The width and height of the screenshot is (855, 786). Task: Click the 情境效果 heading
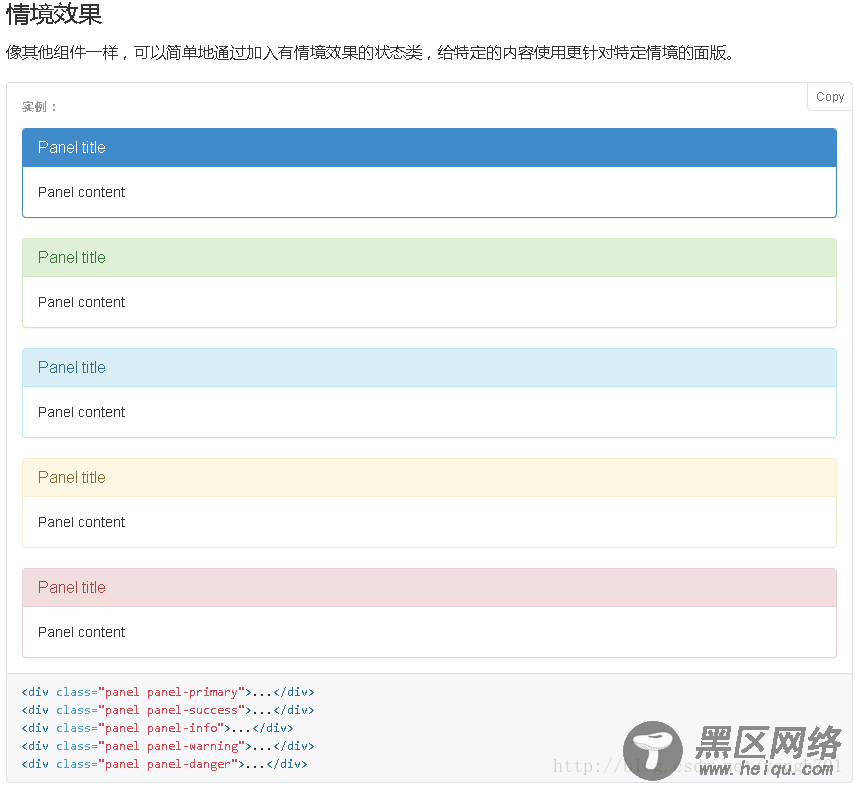(53, 14)
